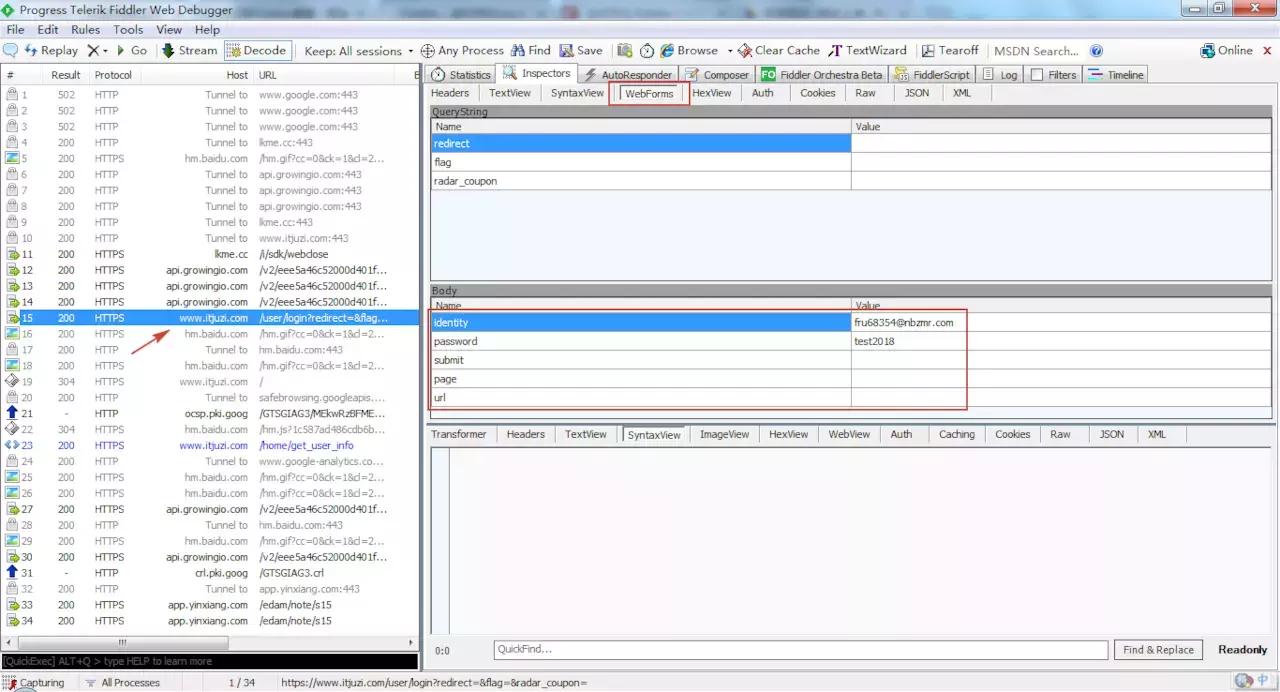Select session 23 /home/get_user_info
Viewport: 1280px width, 692px height.
[209, 445]
